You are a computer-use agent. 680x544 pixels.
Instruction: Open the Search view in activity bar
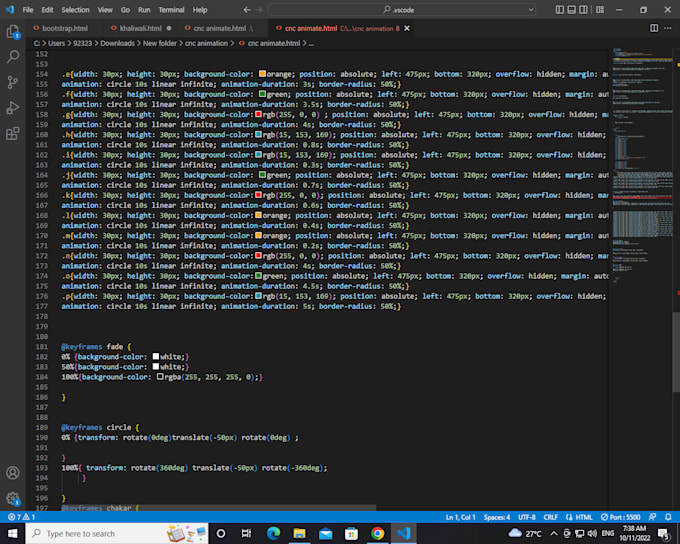(13, 57)
